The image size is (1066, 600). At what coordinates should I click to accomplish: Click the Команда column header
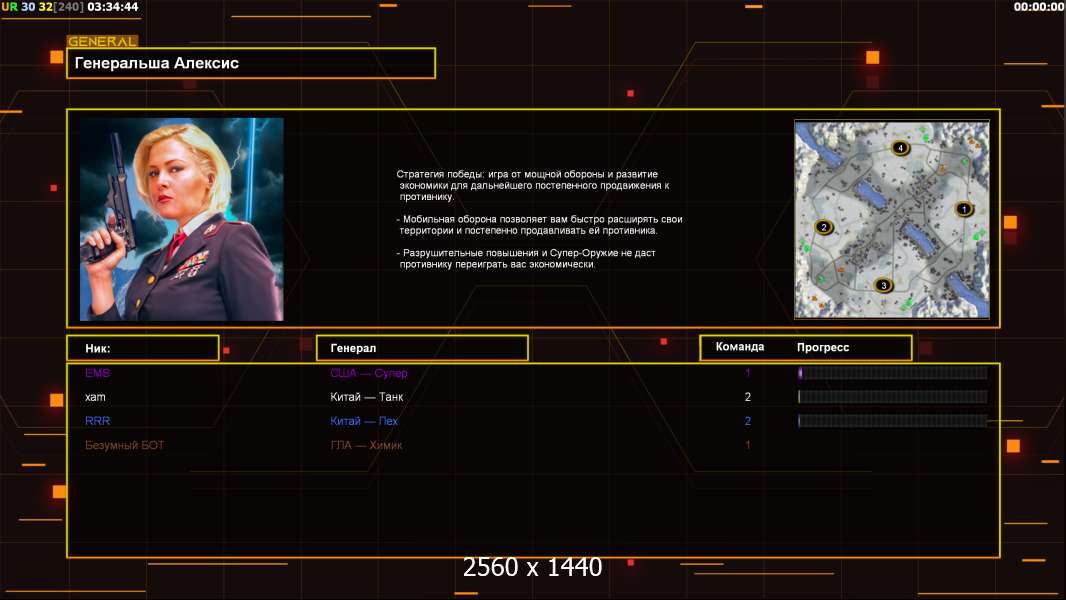(740, 347)
